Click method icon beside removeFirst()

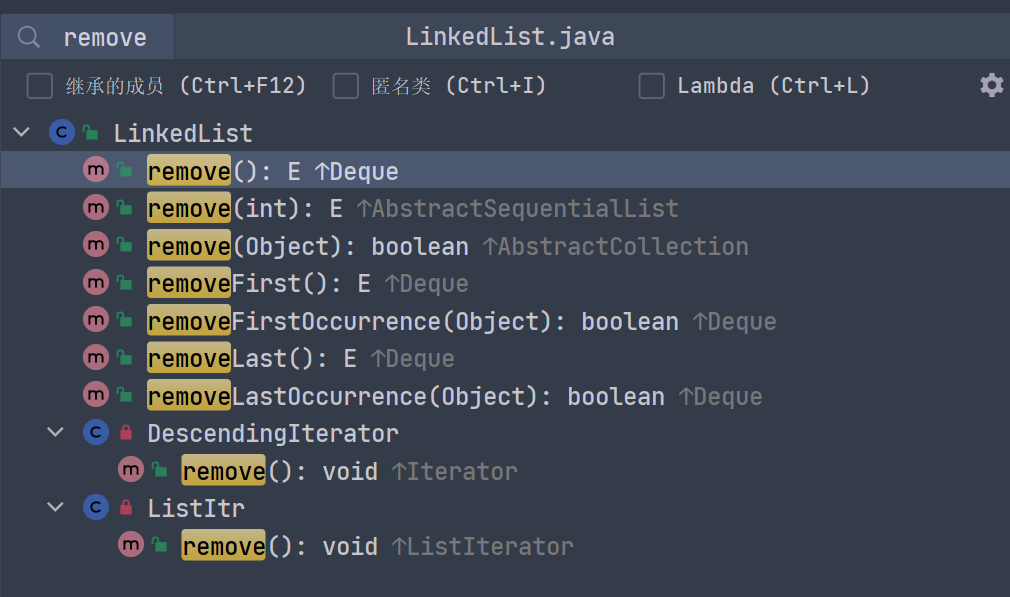coord(95,283)
